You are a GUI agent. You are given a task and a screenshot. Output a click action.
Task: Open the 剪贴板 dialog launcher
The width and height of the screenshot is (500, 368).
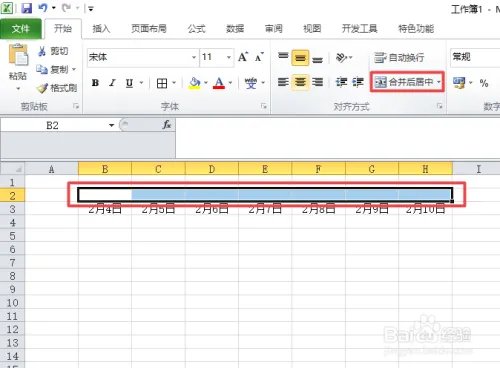[x=76, y=106]
